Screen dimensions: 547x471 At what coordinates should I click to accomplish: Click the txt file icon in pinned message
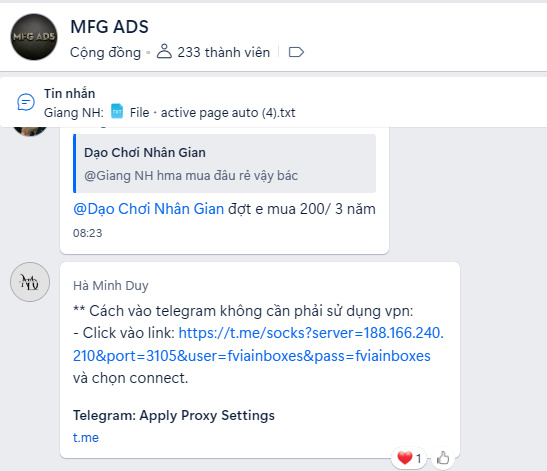117,112
